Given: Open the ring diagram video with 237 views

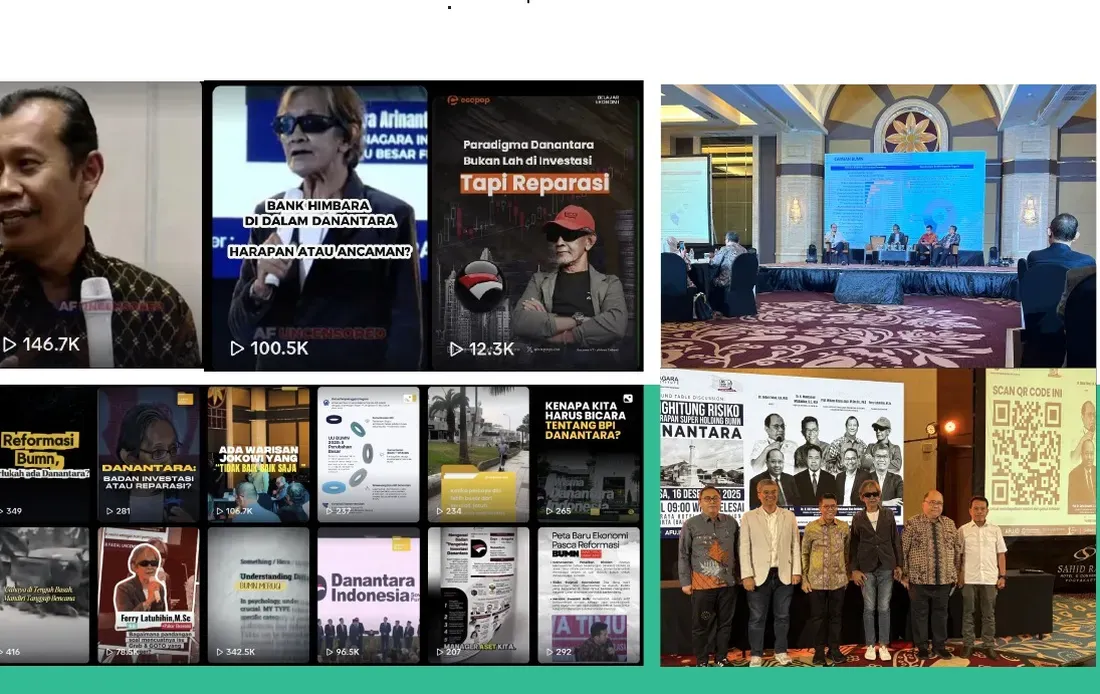Looking at the screenshot, I should 368,454.
